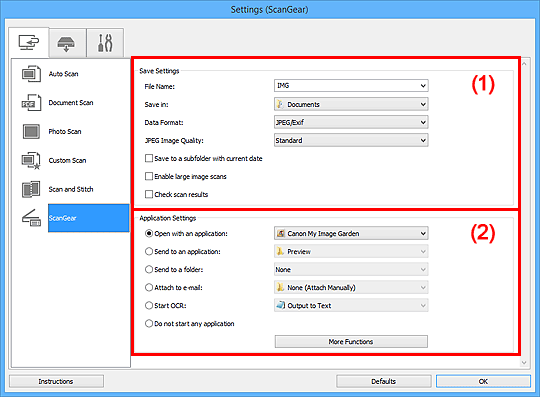Open the Data Format JPEG/Exif dropdown
Image resolution: width=540 pixels, height=397 pixels.
(x=351, y=122)
